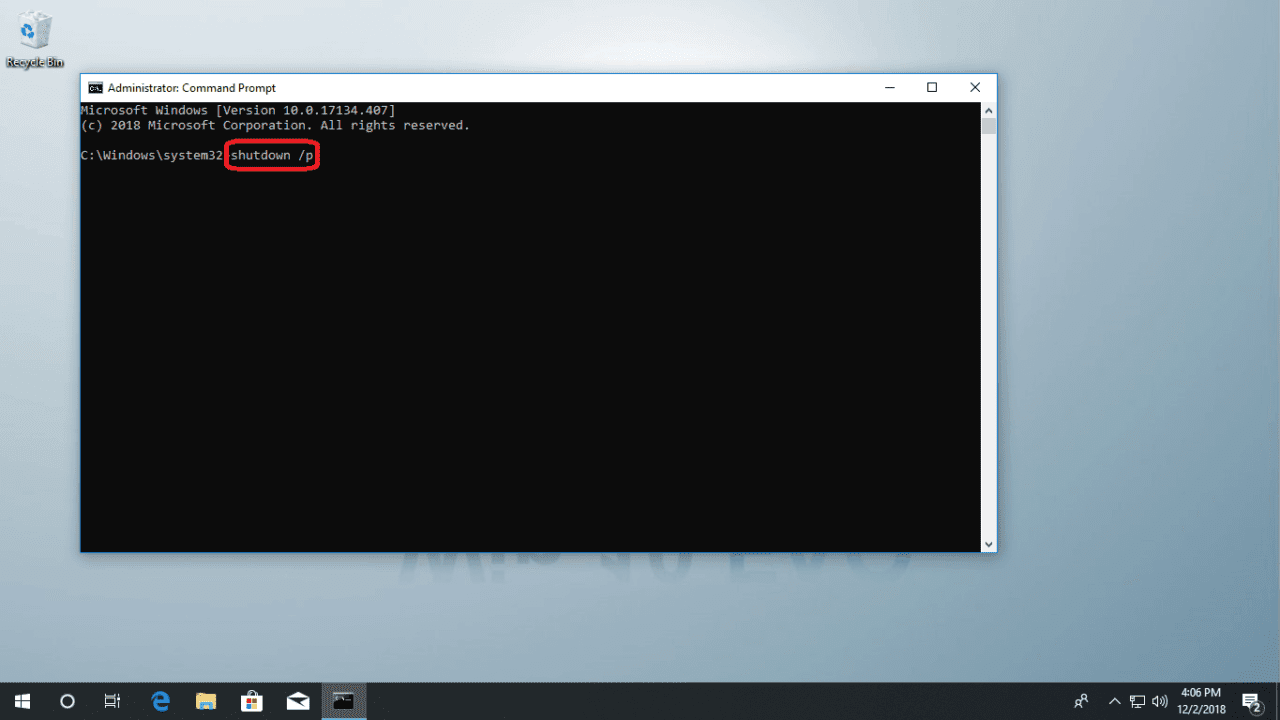The width and height of the screenshot is (1280, 720).
Task: Open File Explorer from the taskbar
Action: point(206,700)
